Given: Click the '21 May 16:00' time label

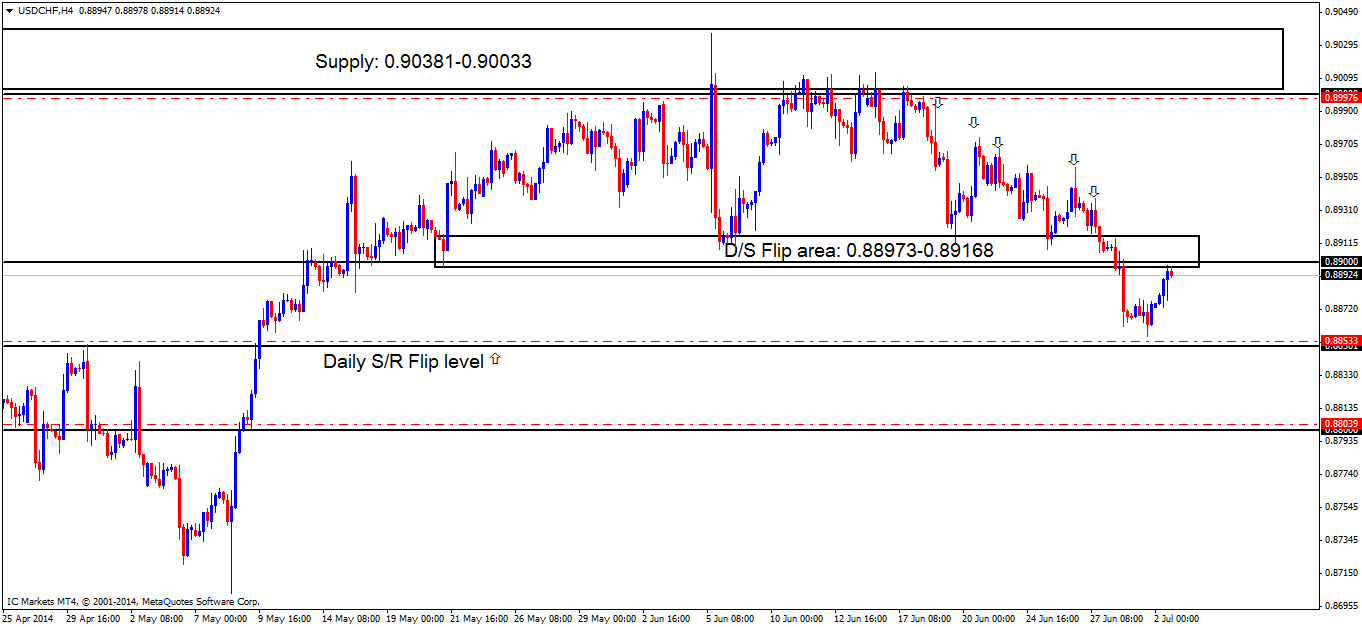Looking at the screenshot, I should tap(477, 618).
